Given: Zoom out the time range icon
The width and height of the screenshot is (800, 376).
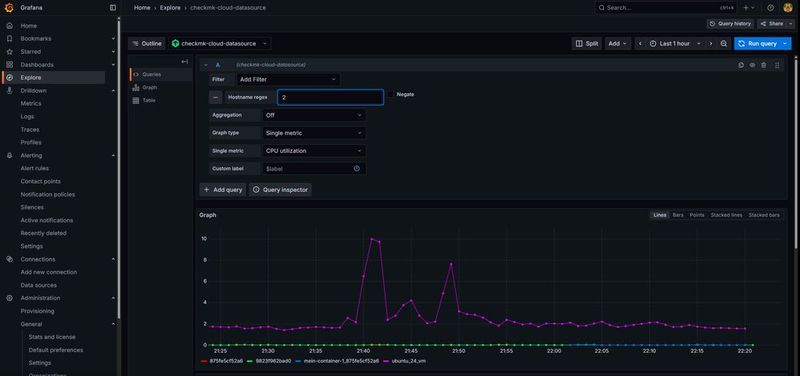Looking at the screenshot, I should (x=724, y=44).
